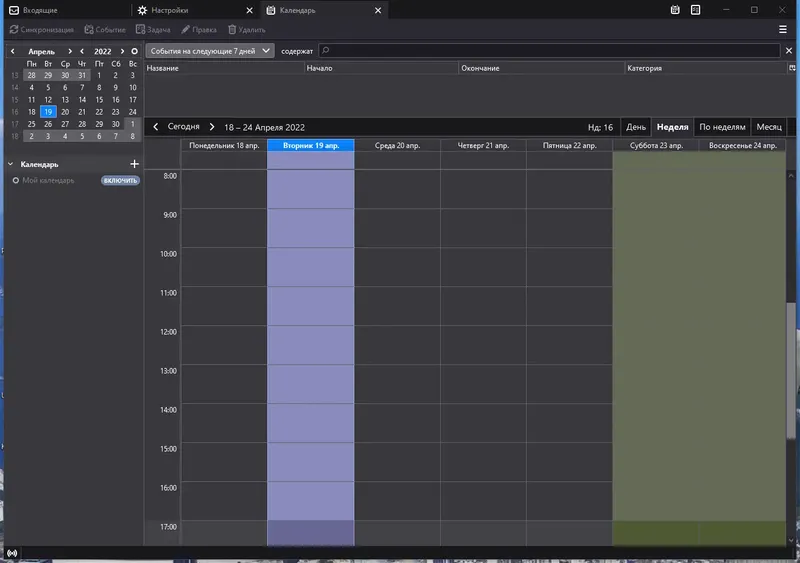Close the Календарь tab
800x563 pixels.
(378, 10)
